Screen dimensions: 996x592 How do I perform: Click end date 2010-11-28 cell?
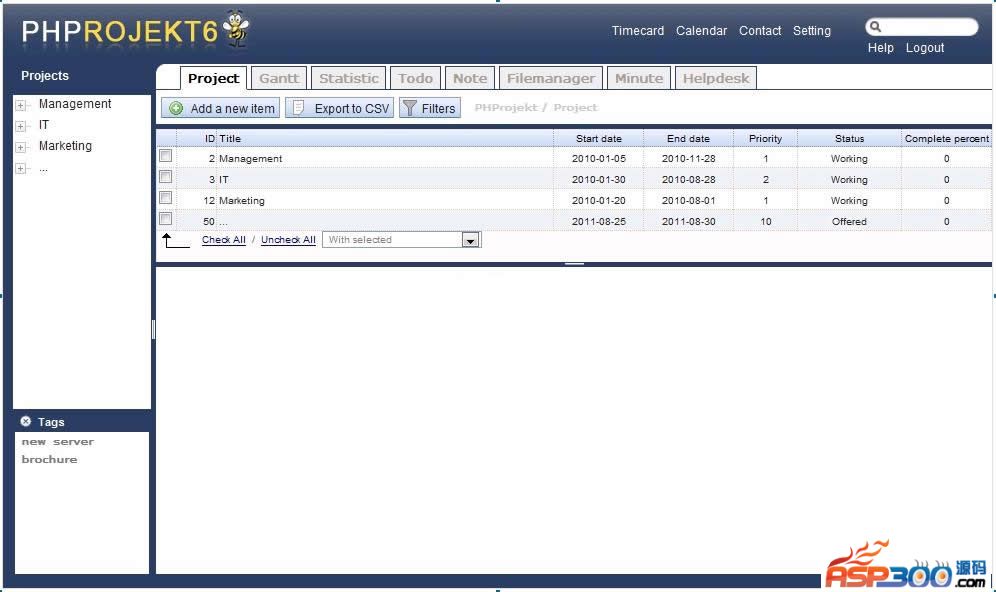pyautogui.click(x=689, y=158)
